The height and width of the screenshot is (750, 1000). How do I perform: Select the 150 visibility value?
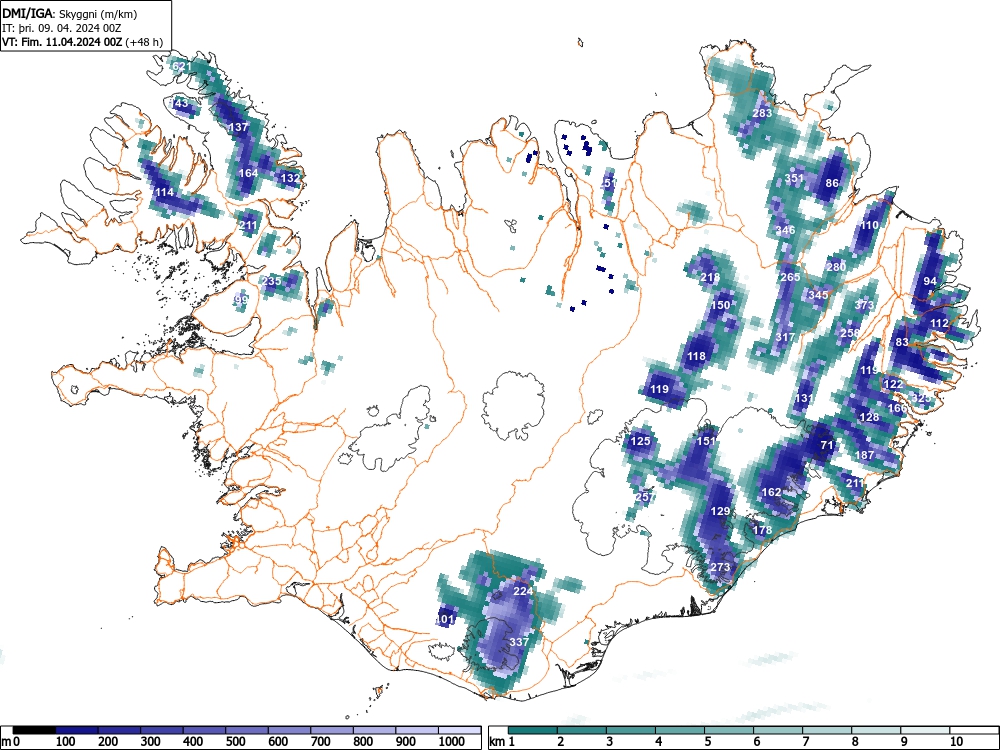coord(721,305)
